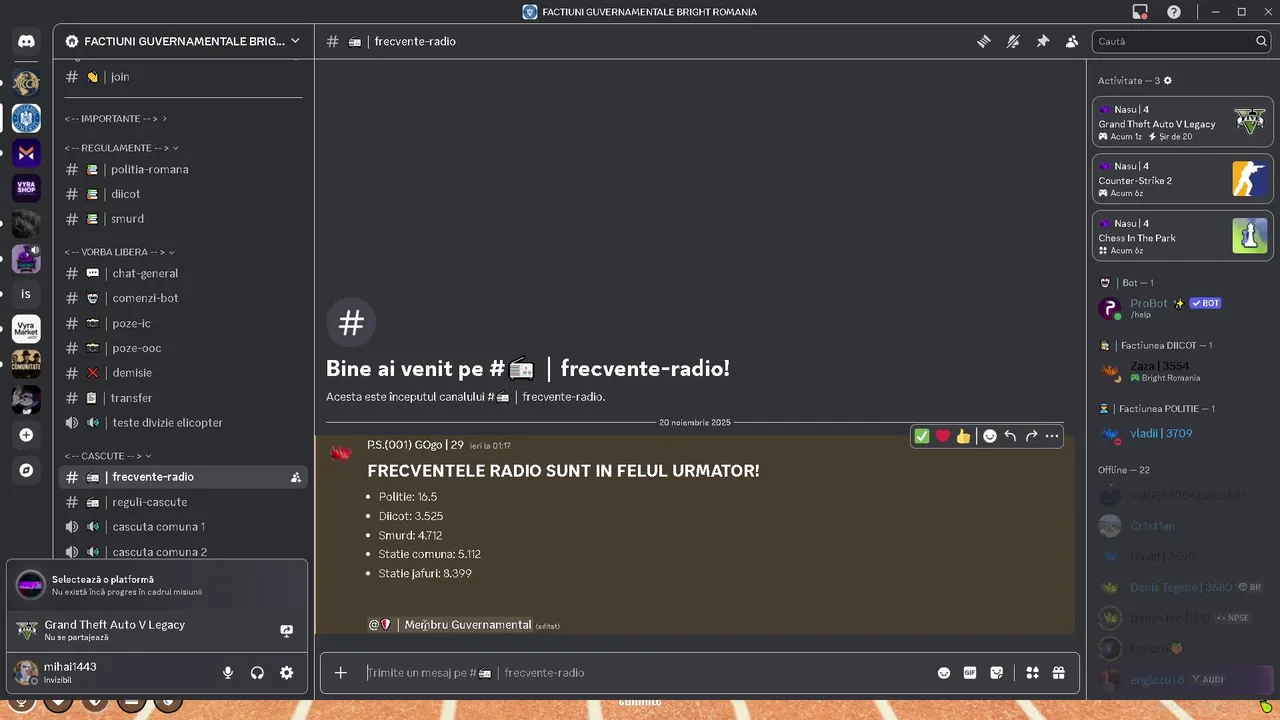This screenshot has height=720, width=1280.
Task: Open ProBot member entry
Action: [1183, 308]
